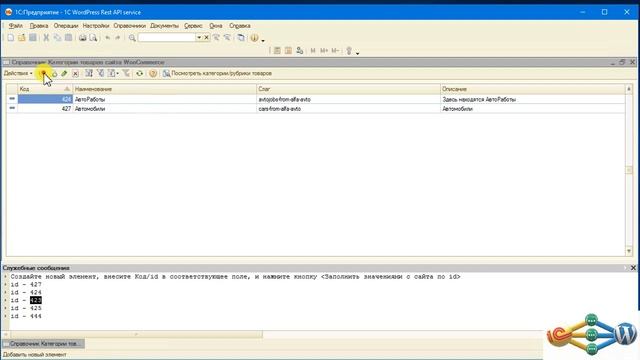
Task: Click the message line id - 425
Action: [x=26, y=308]
